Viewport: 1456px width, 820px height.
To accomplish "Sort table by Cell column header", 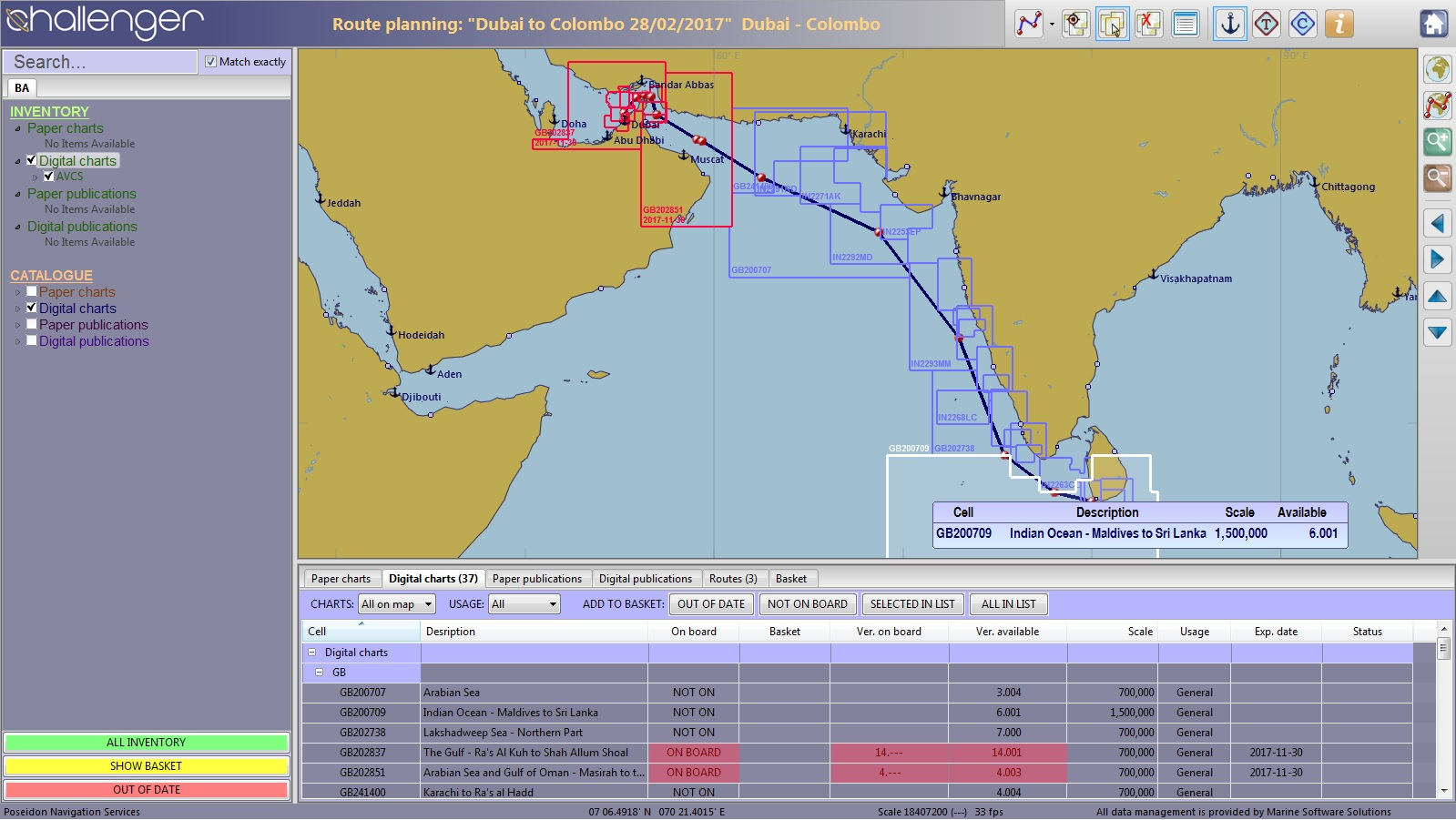I will pyautogui.click(x=361, y=631).
